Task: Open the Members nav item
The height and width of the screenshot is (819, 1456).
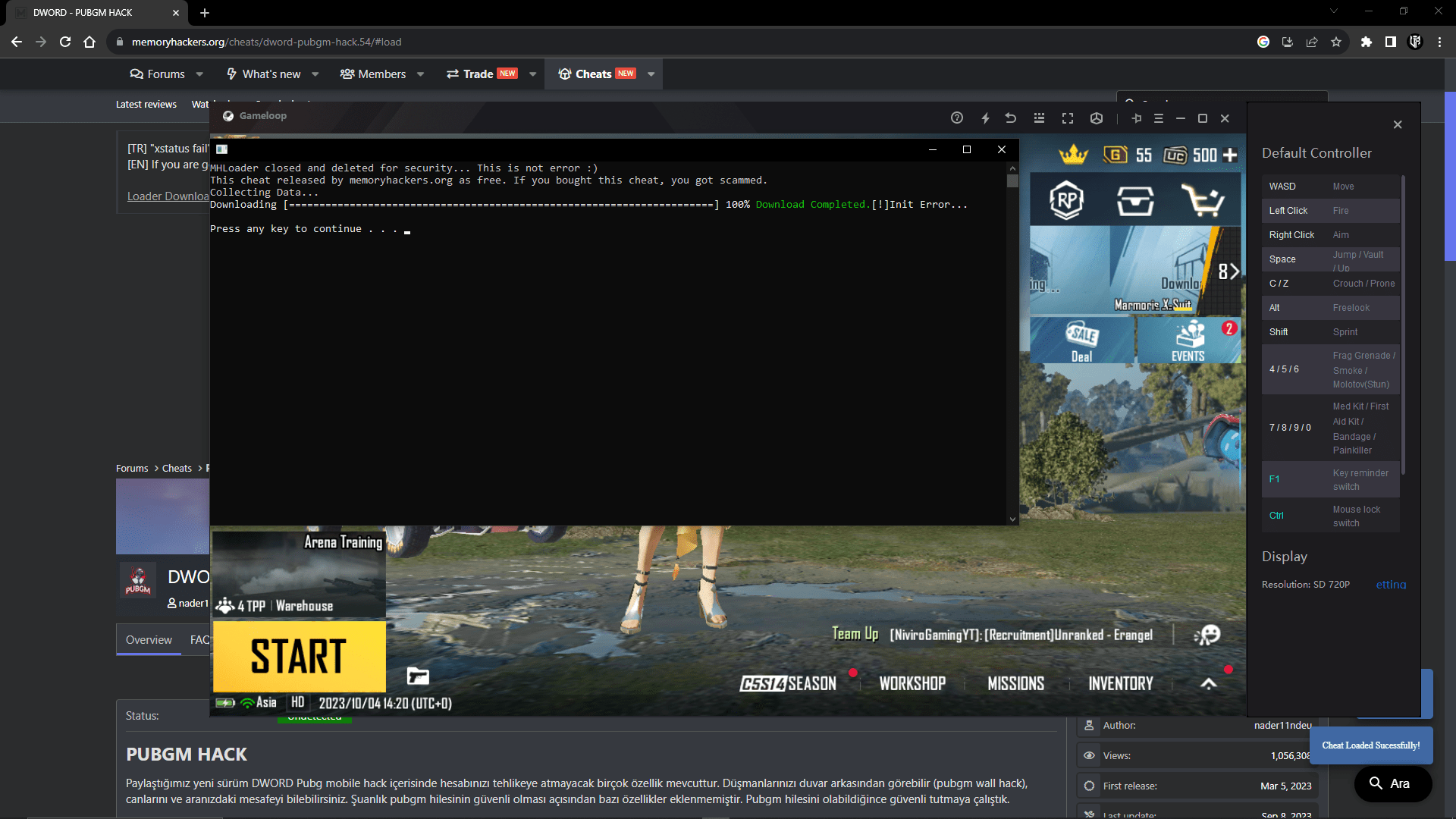Action: tap(373, 74)
